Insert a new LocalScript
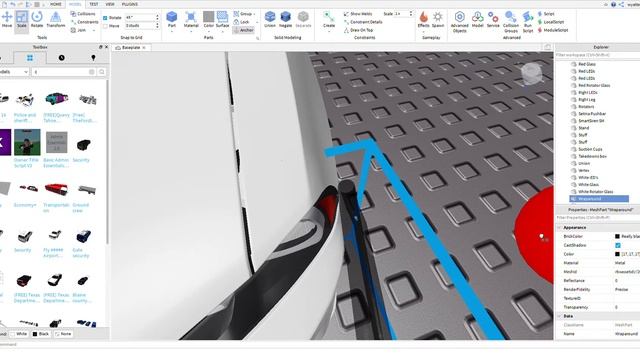This screenshot has height=360, width=640. [551, 22]
